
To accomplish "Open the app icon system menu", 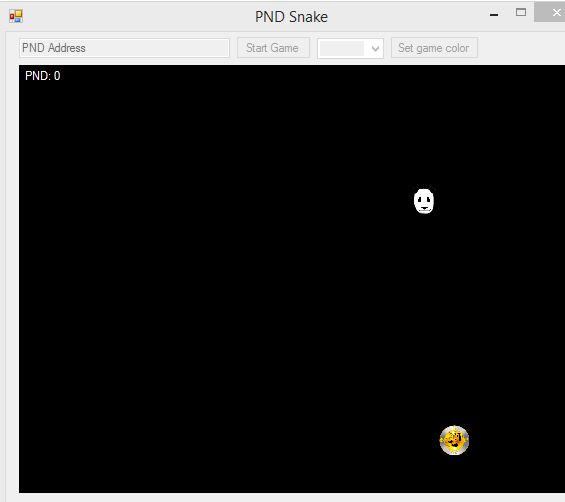I will (16, 16).
